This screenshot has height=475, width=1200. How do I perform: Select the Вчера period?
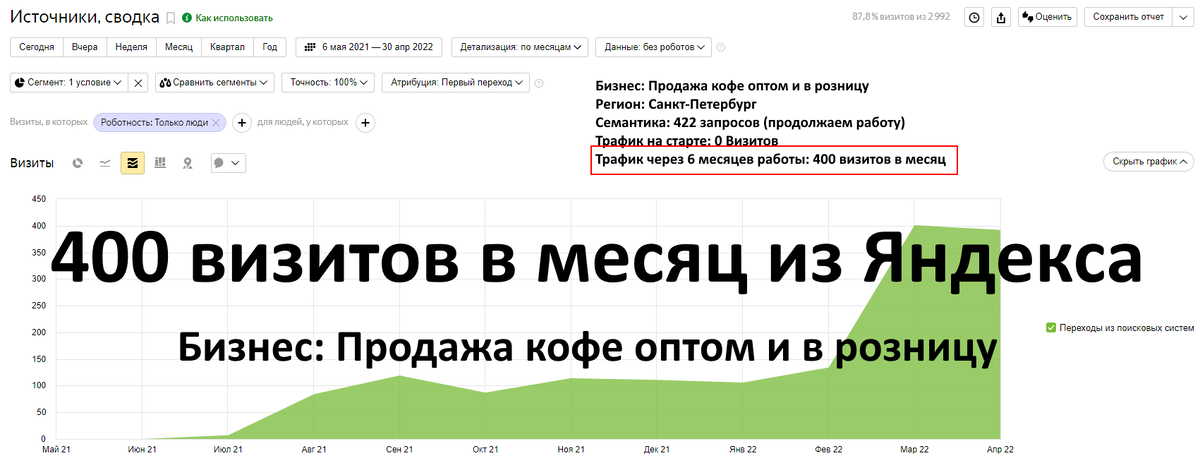tap(85, 47)
